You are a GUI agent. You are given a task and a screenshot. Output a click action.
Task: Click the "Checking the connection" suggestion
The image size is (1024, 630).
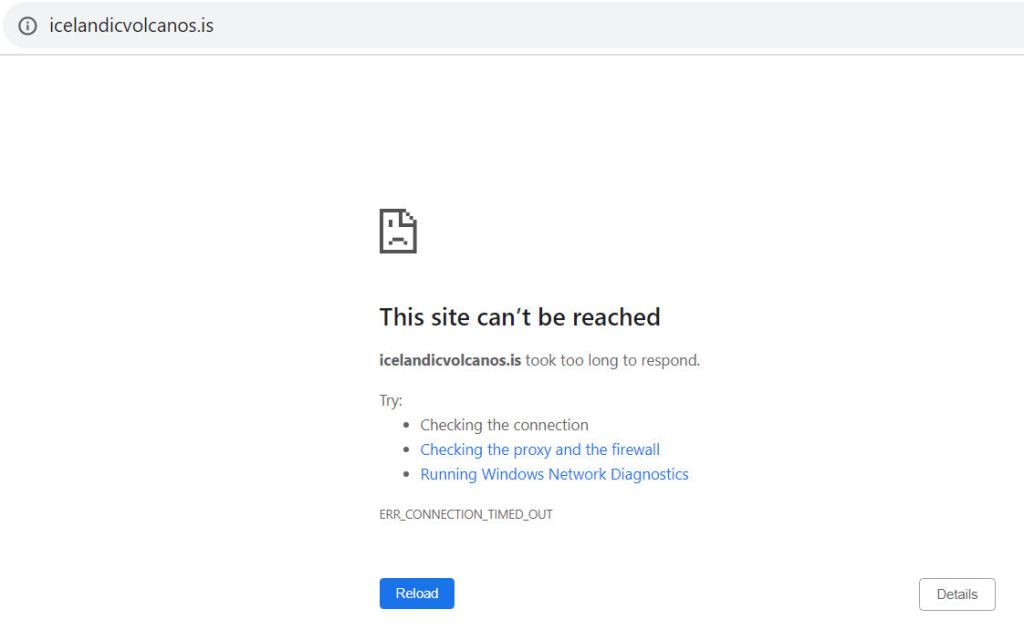tap(504, 425)
